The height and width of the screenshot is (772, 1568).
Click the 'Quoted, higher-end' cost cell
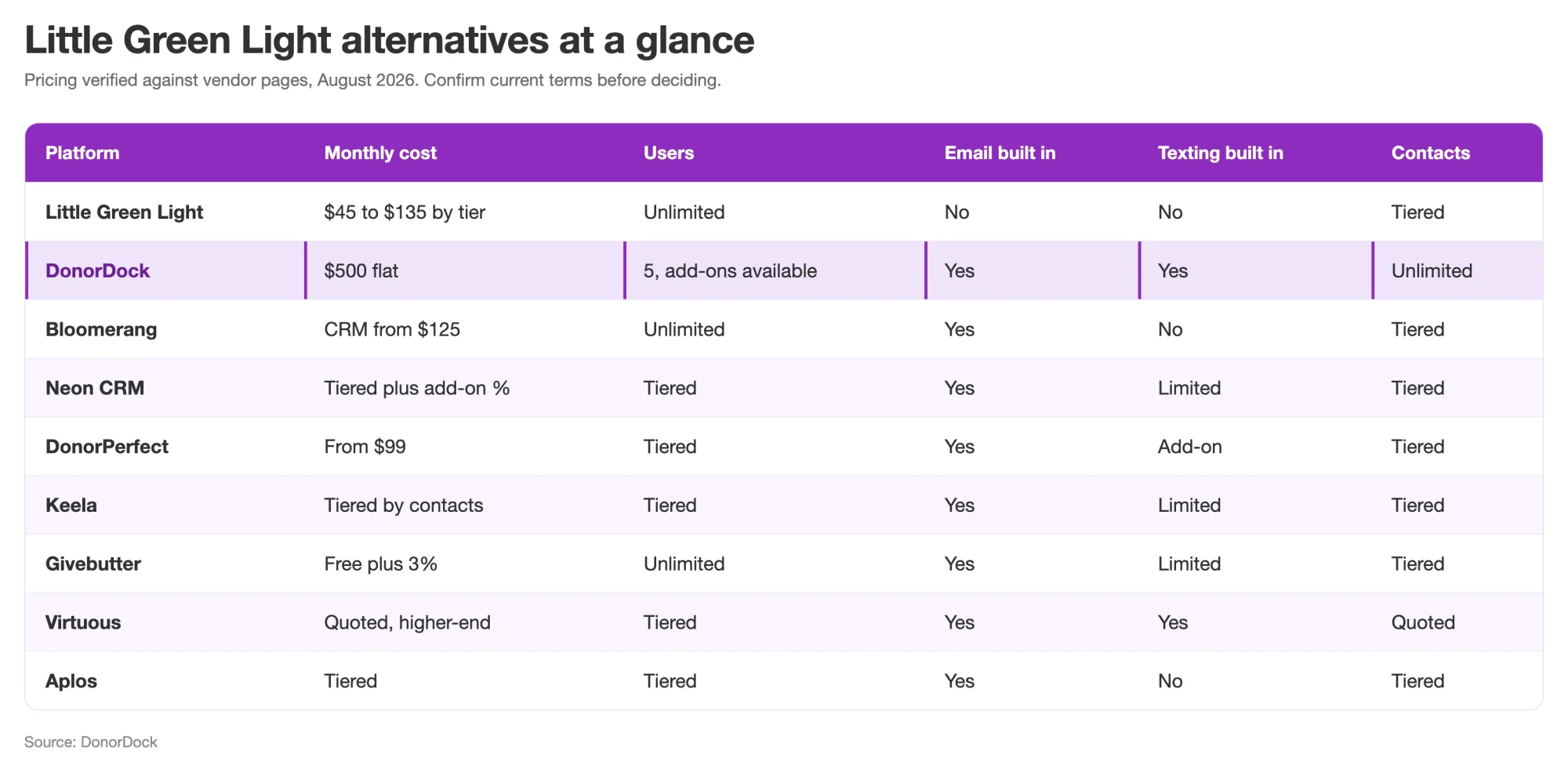click(x=407, y=622)
